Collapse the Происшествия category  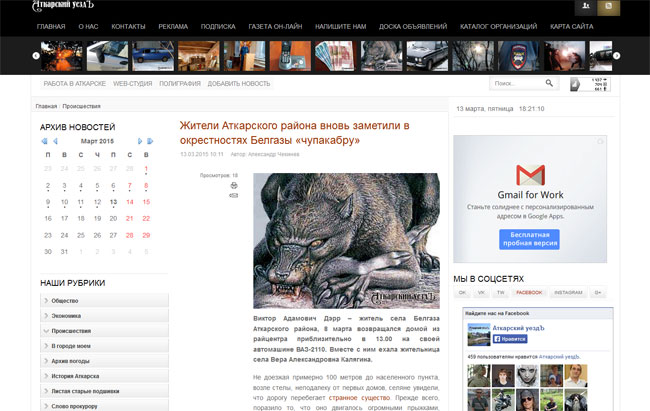(104, 329)
